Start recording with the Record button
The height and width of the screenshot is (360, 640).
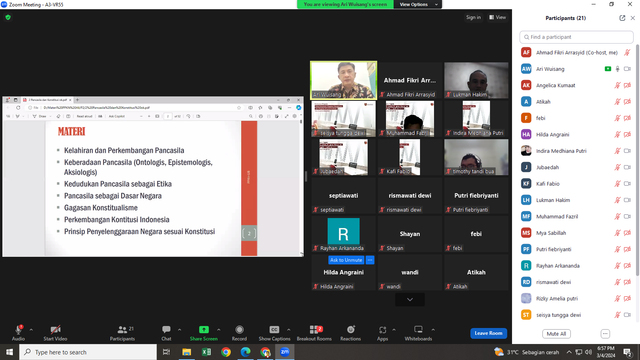coord(239,332)
